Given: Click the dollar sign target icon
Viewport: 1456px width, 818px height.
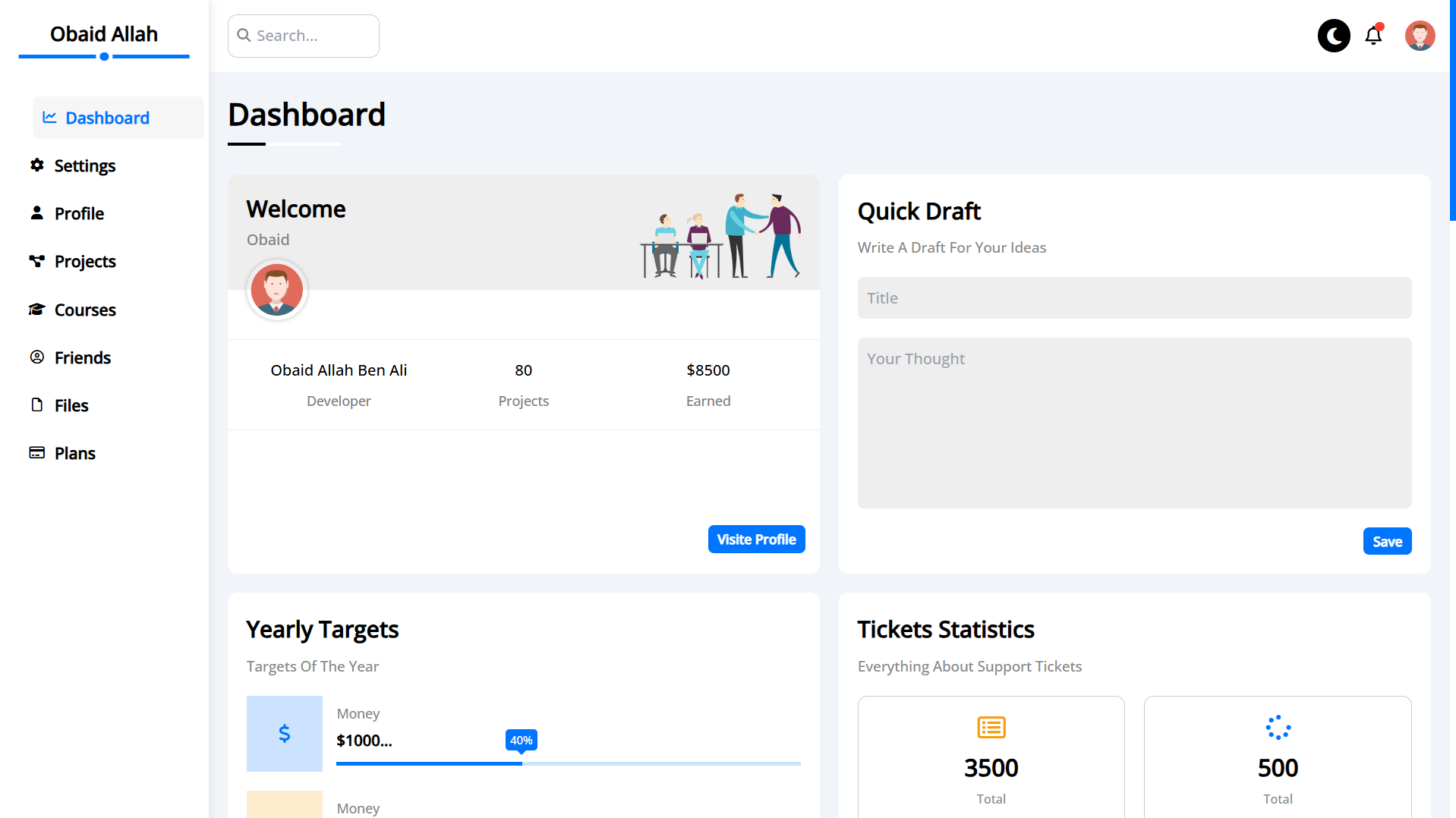Looking at the screenshot, I should tap(285, 734).
